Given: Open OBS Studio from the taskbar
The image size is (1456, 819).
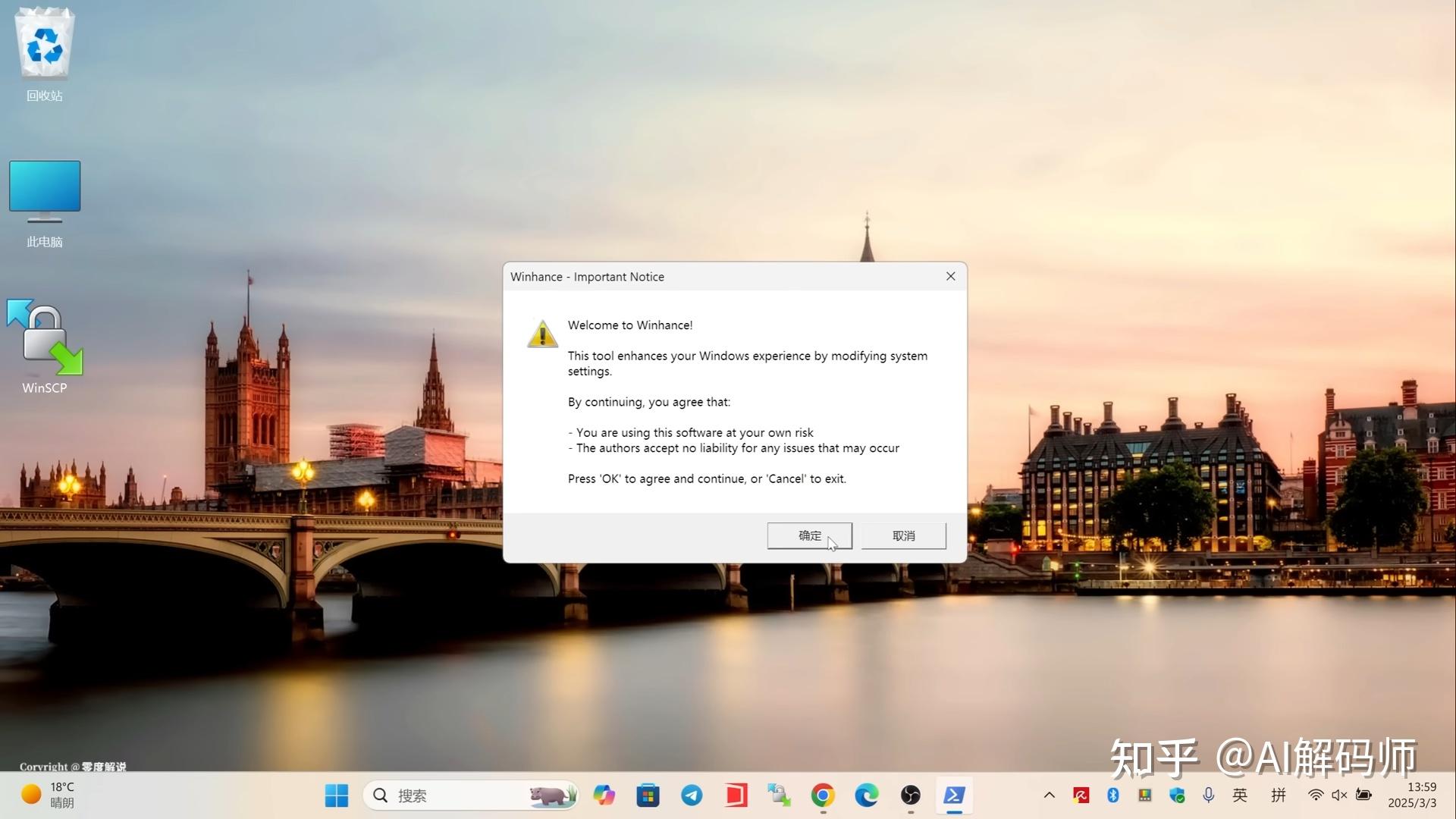Looking at the screenshot, I should pyautogui.click(x=911, y=795).
